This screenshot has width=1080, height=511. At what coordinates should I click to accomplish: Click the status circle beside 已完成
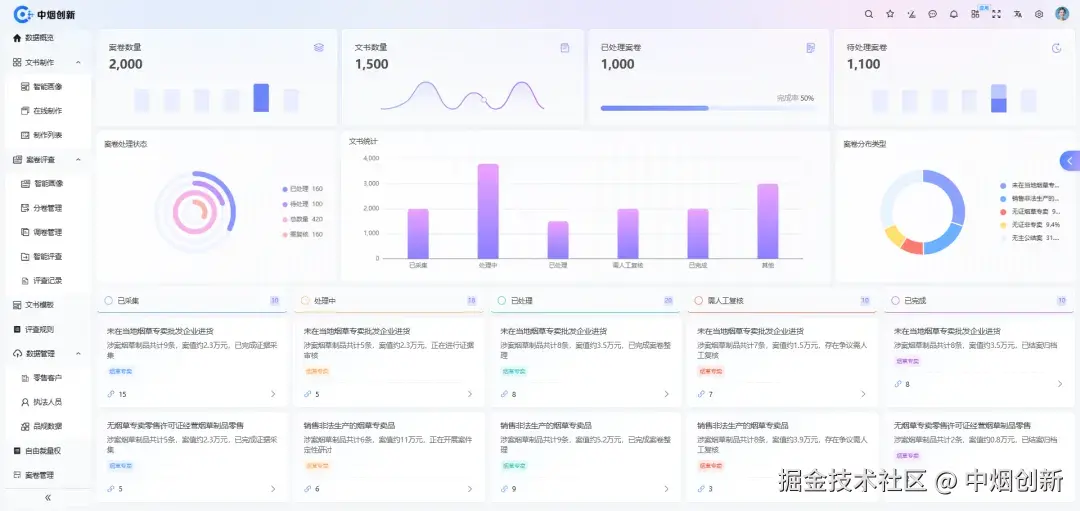(895, 300)
